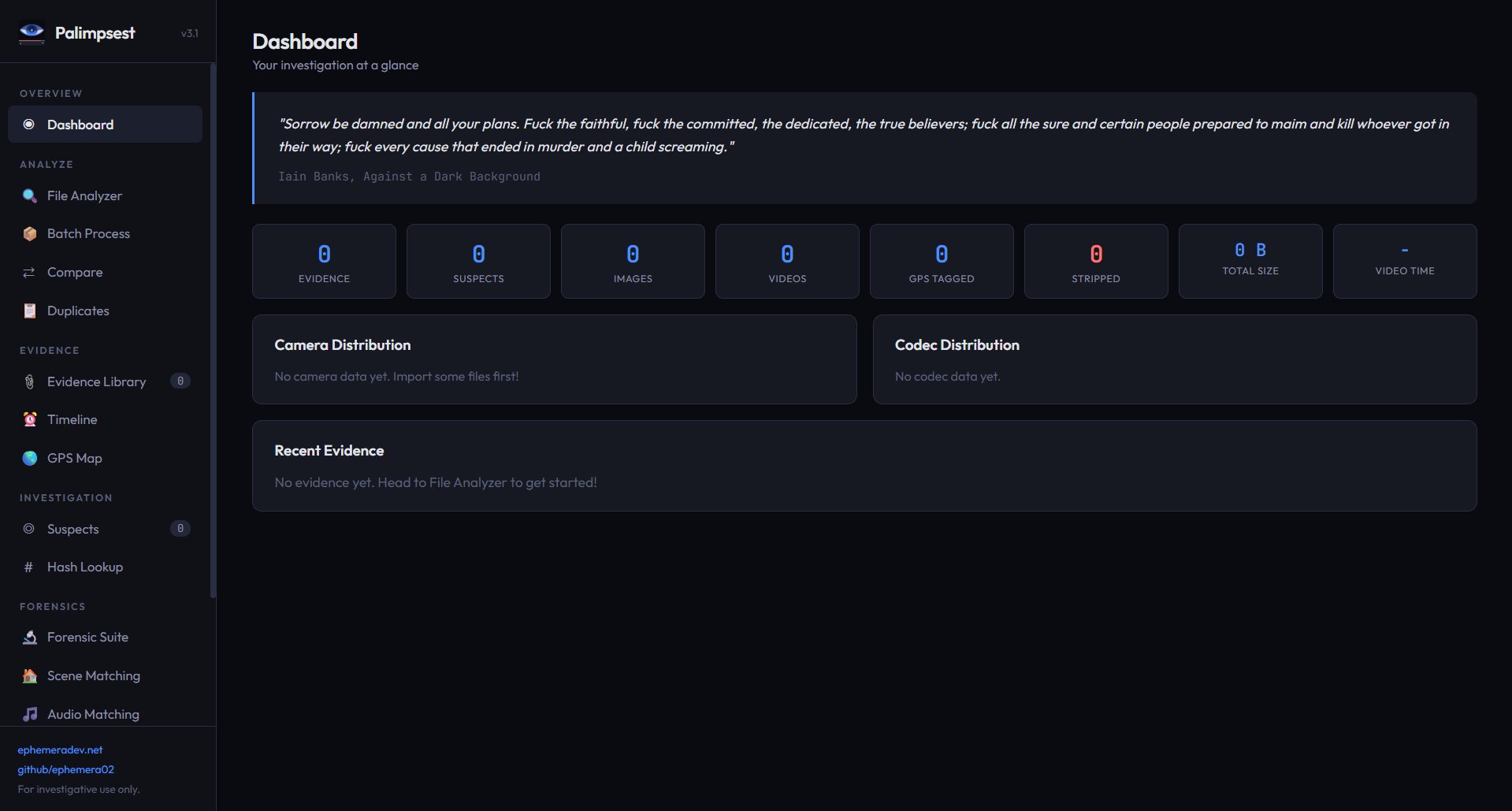Click the Timeline alarm clock icon

click(x=30, y=420)
